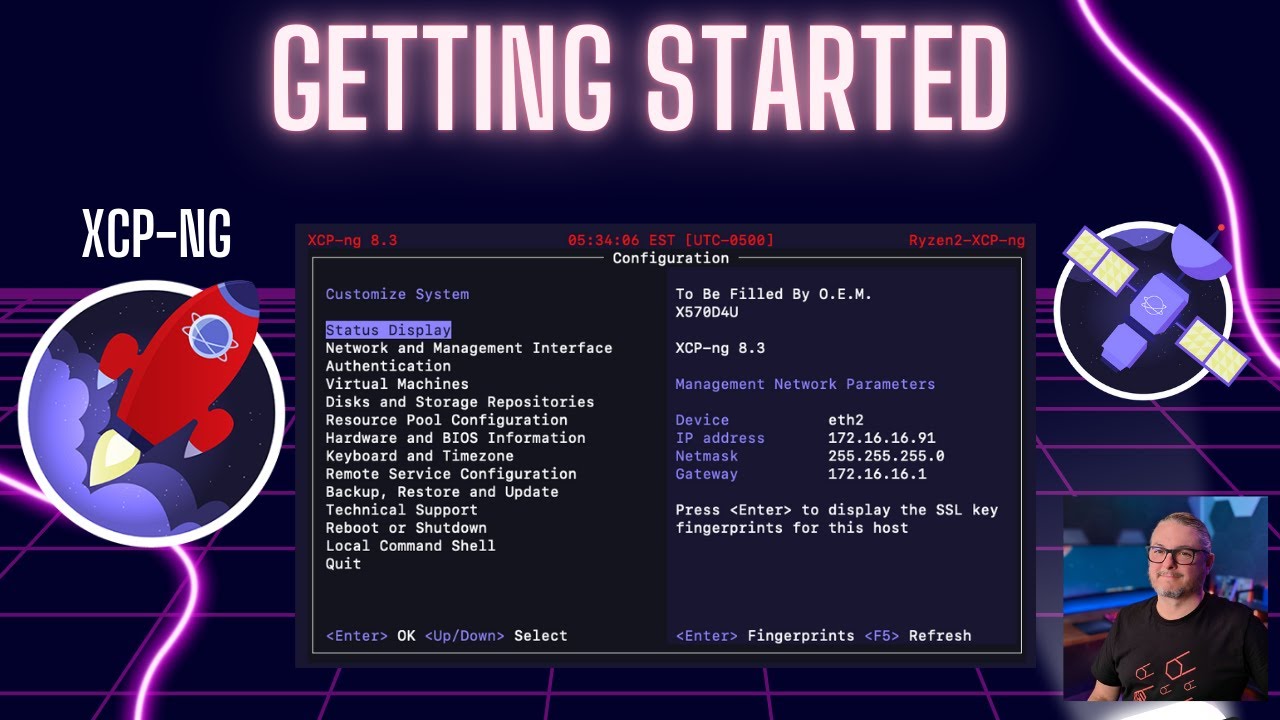Click the Gateway value '172.16.16.1'
The width and height of the screenshot is (1280, 720).
(877, 474)
